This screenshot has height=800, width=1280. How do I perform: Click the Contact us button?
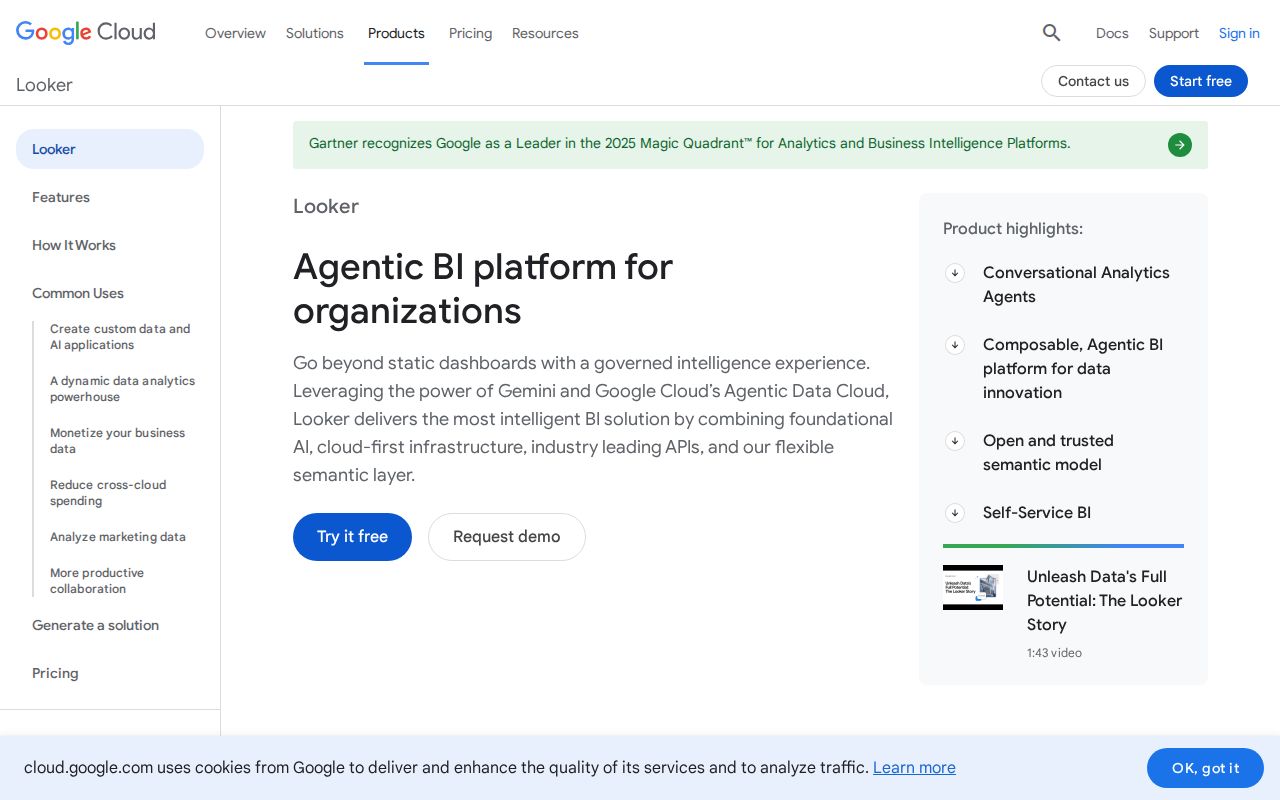[1093, 81]
